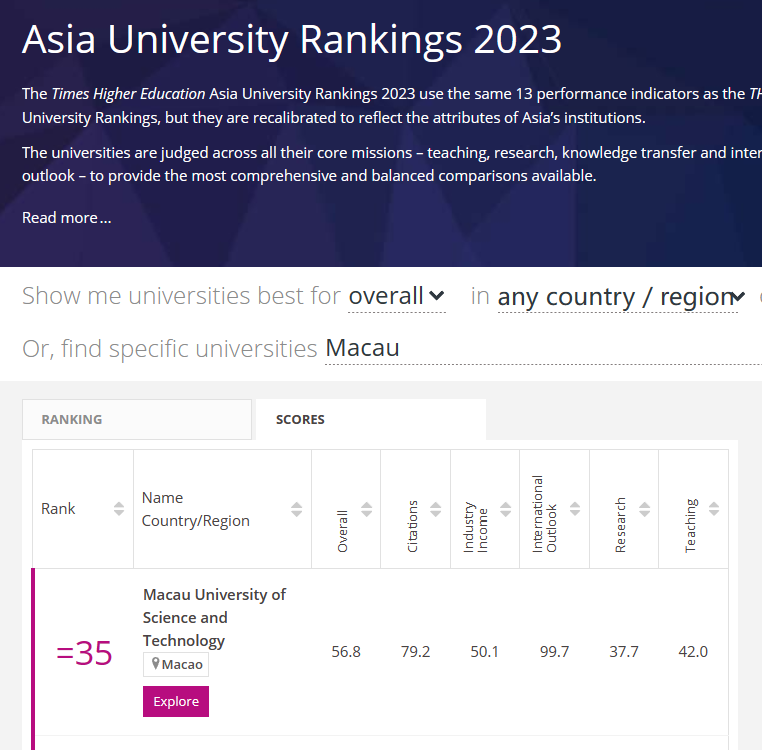This screenshot has width=762, height=750.
Task: Open Macau University of Science and Technology link
Action: pyautogui.click(x=214, y=617)
